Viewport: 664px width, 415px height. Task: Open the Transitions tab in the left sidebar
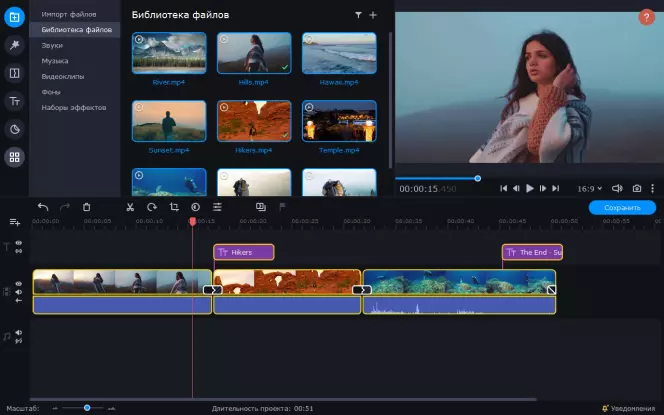(x=14, y=73)
